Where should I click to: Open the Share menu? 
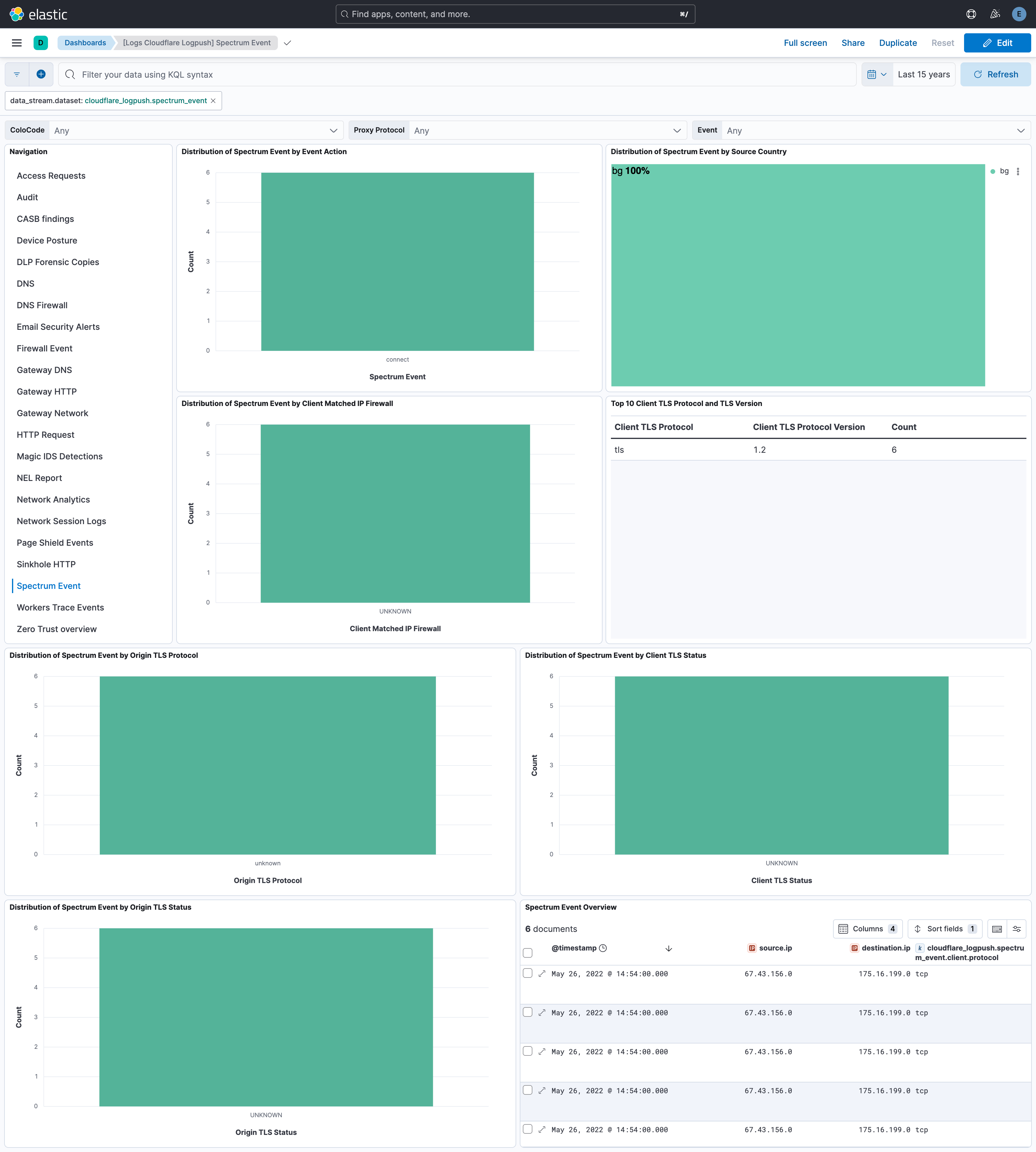[x=853, y=43]
